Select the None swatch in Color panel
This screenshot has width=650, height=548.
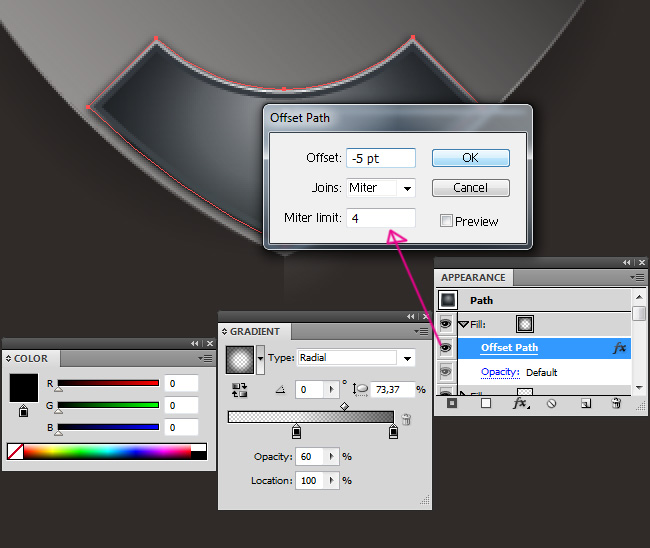(15, 451)
